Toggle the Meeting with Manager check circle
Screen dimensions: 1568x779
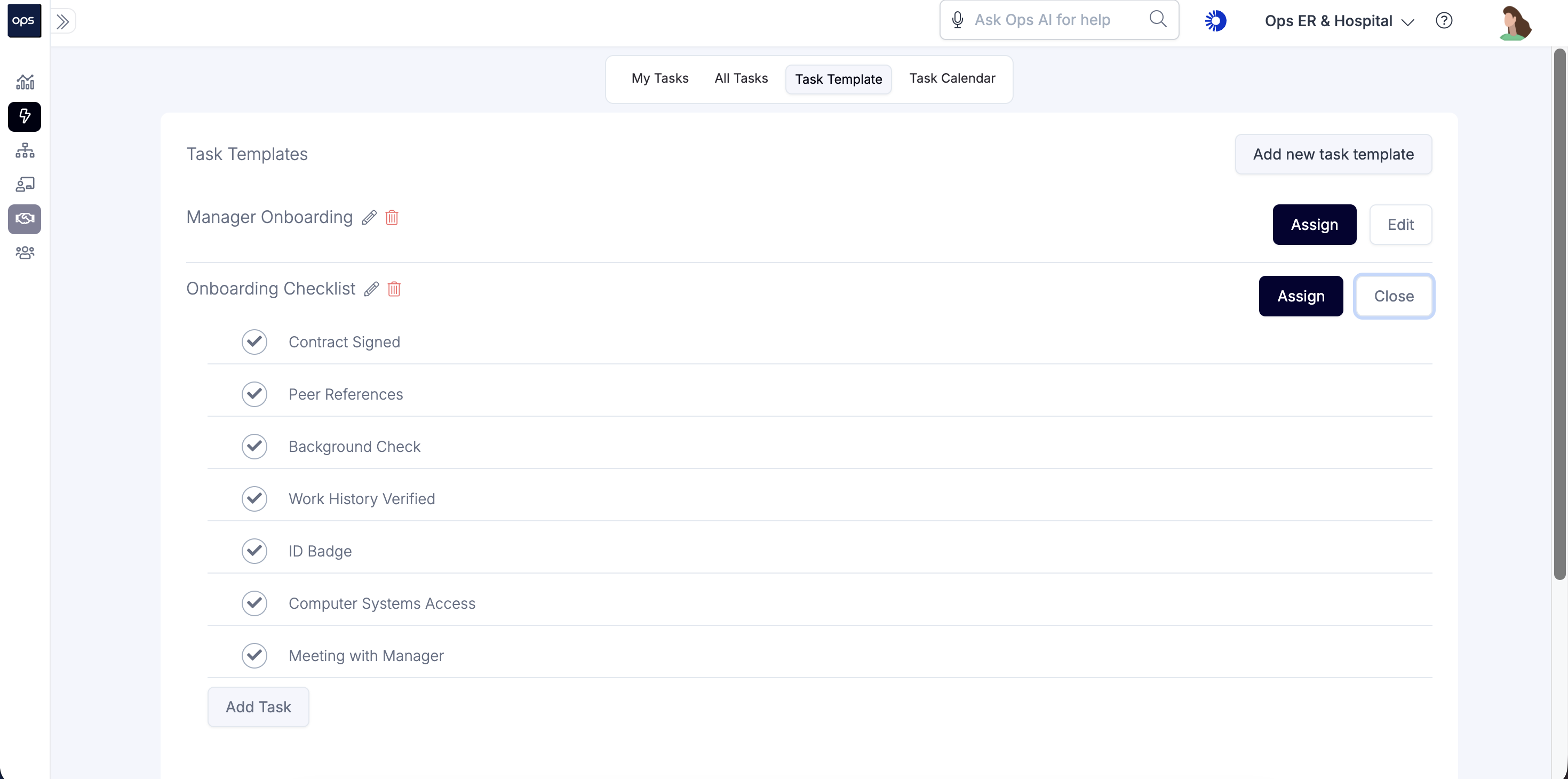coord(254,655)
